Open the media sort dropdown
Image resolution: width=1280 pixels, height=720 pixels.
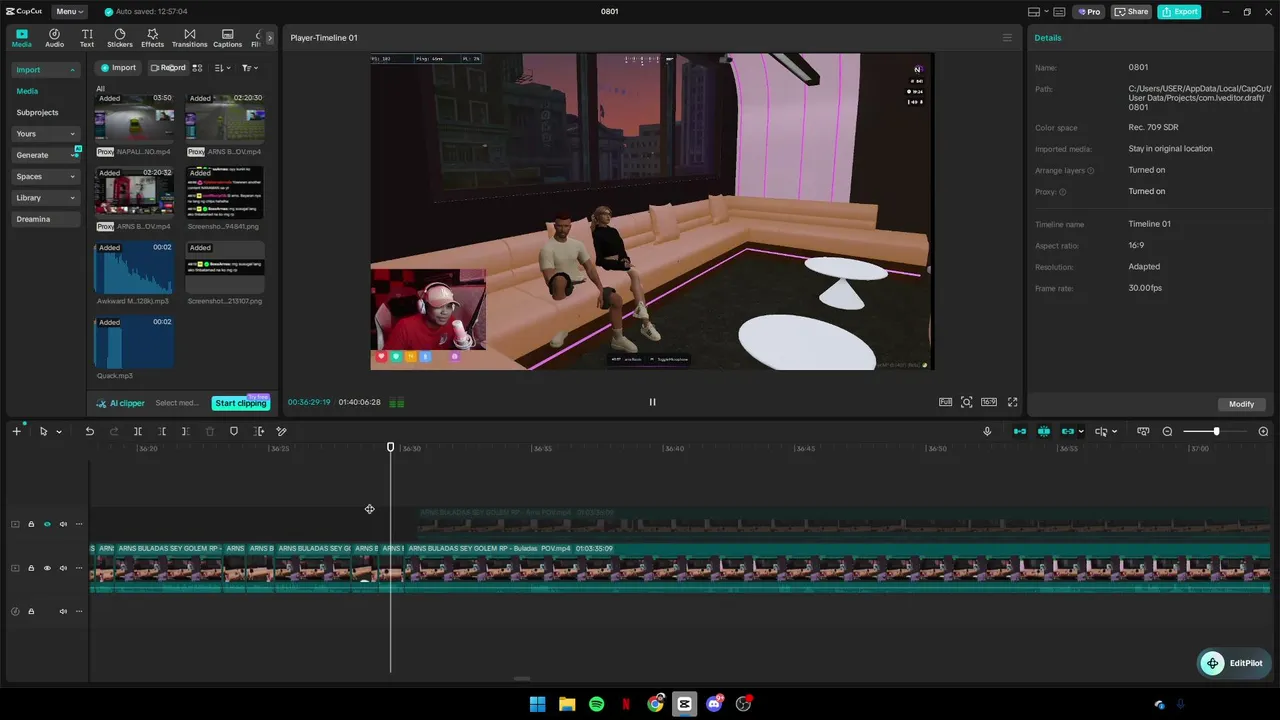tap(223, 68)
